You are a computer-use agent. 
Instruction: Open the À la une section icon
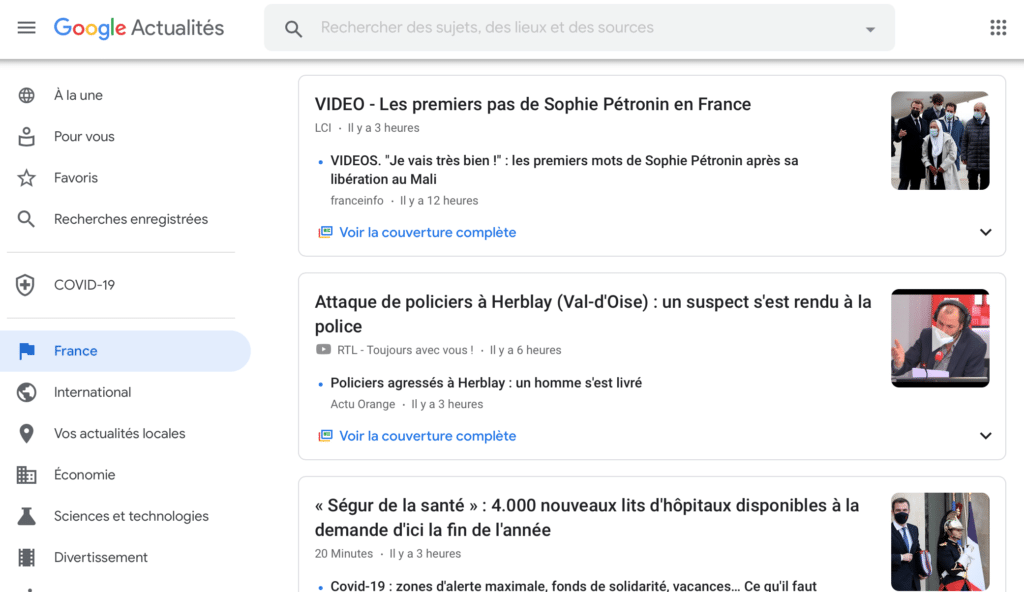(x=26, y=94)
